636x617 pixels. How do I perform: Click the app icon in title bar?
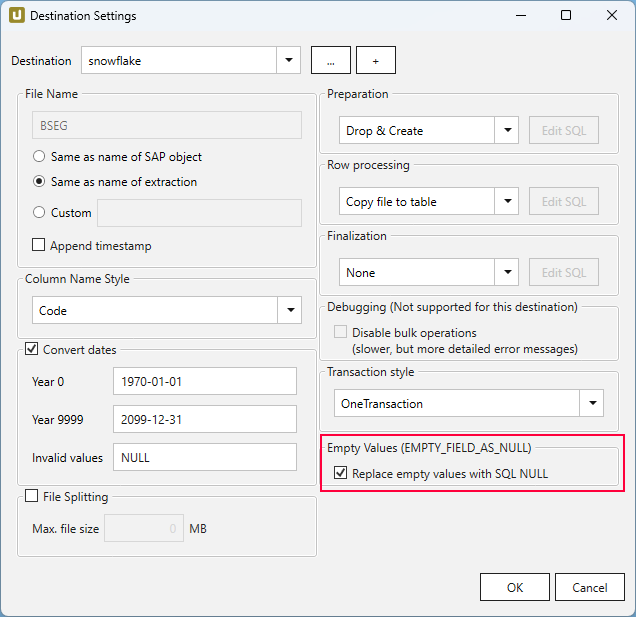(16, 16)
